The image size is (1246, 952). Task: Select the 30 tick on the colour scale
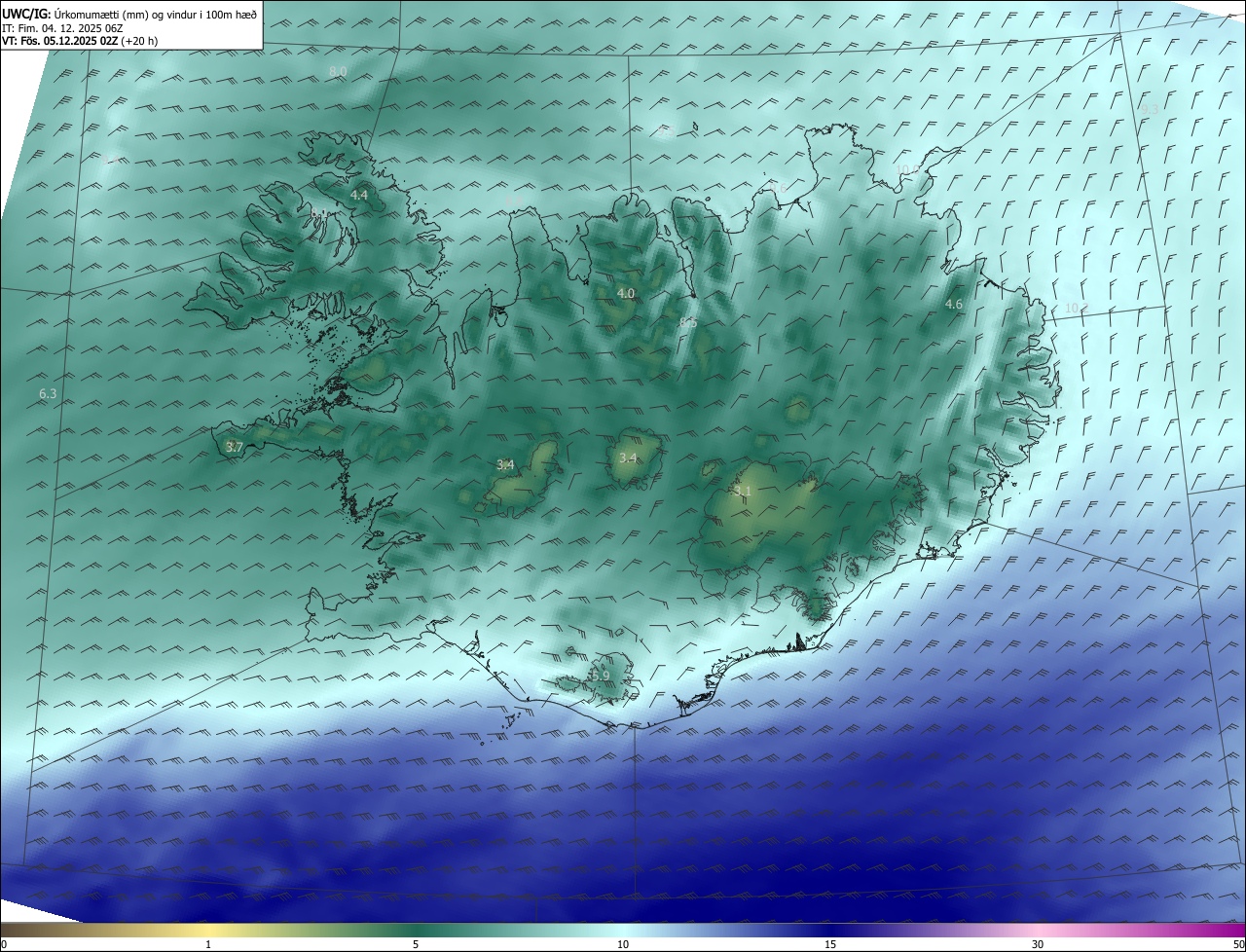coord(1038,944)
